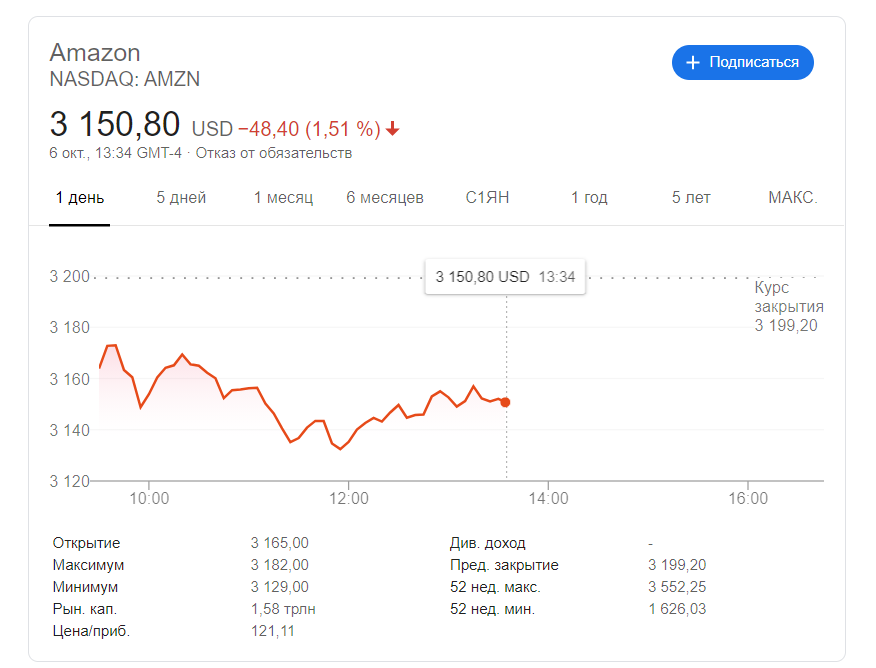
Task: Click the 3 150,80 USD chart tooltip
Action: (505, 276)
